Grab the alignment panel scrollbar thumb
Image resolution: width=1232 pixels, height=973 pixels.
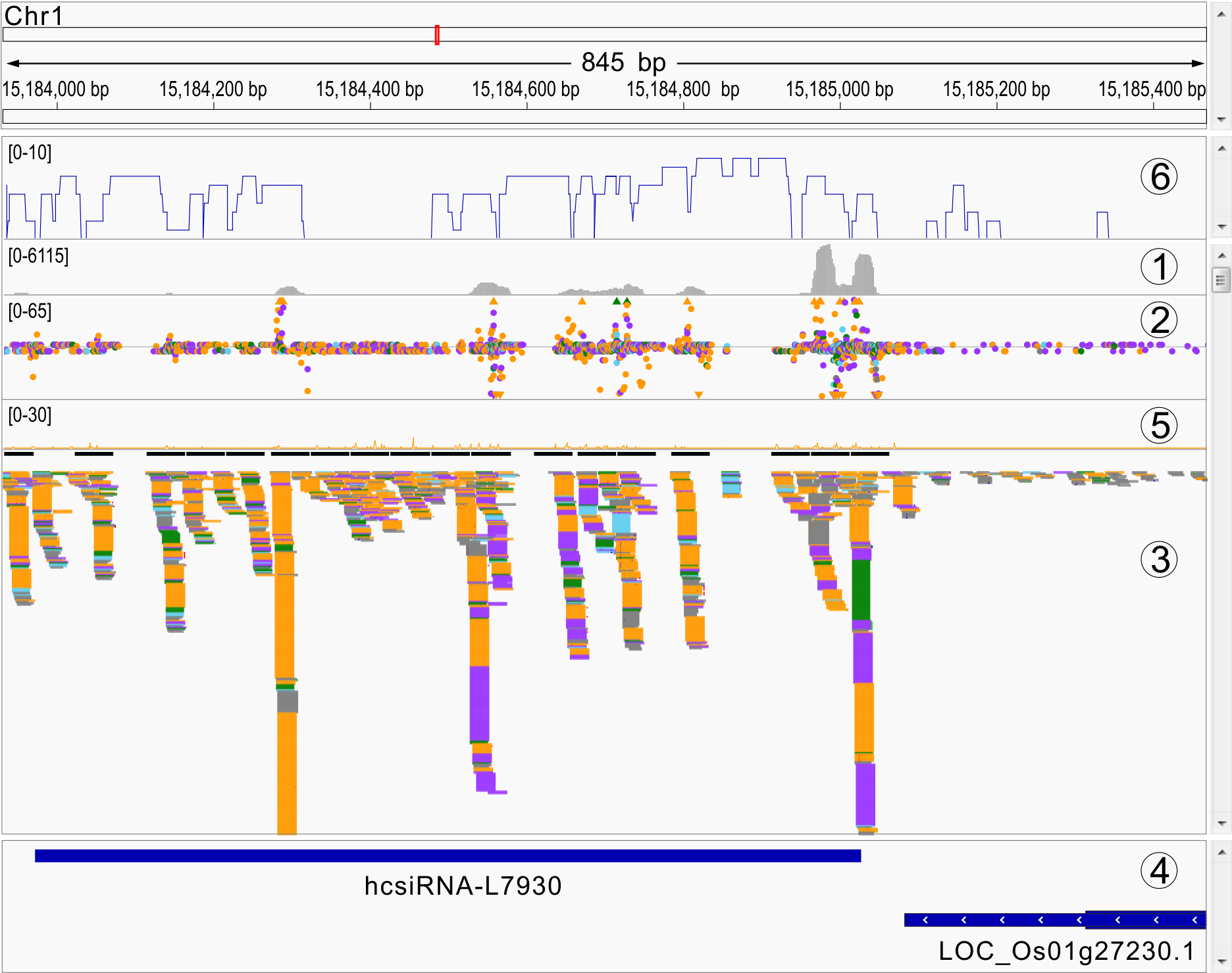tap(1221, 280)
